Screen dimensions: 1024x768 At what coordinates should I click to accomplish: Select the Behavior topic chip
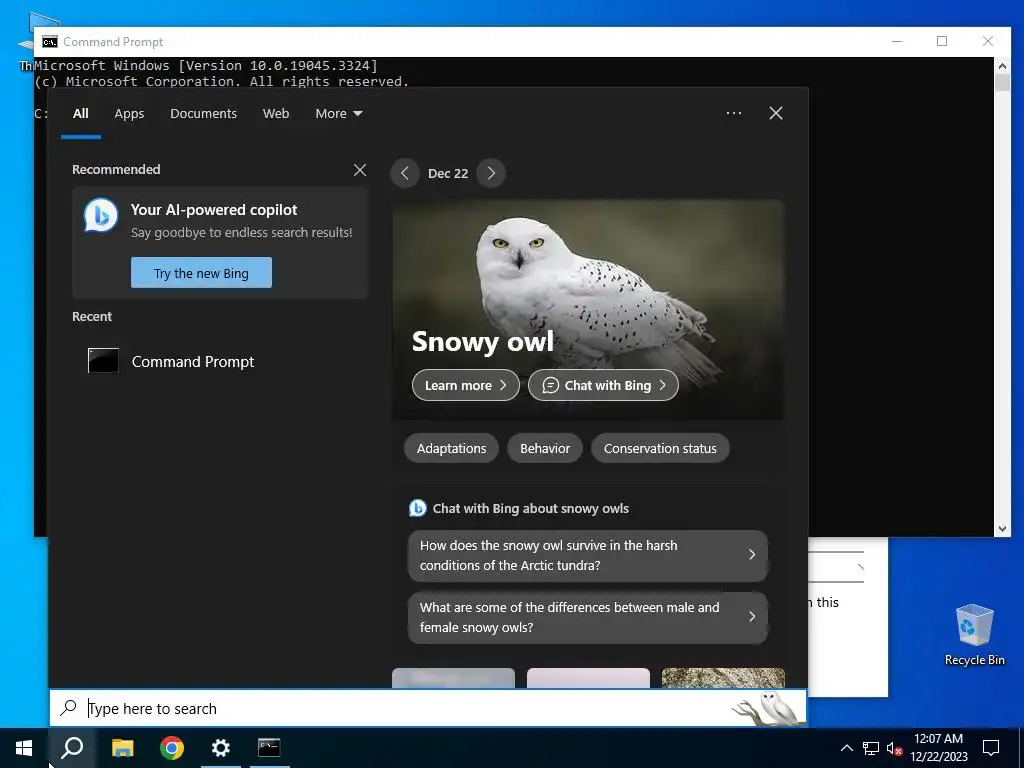[x=545, y=449]
